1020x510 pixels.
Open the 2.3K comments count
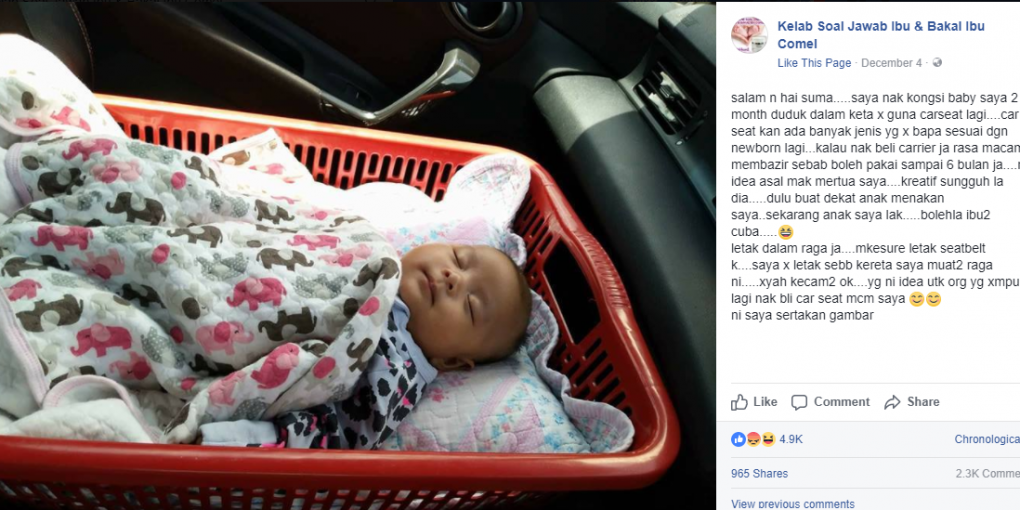point(987,474)
